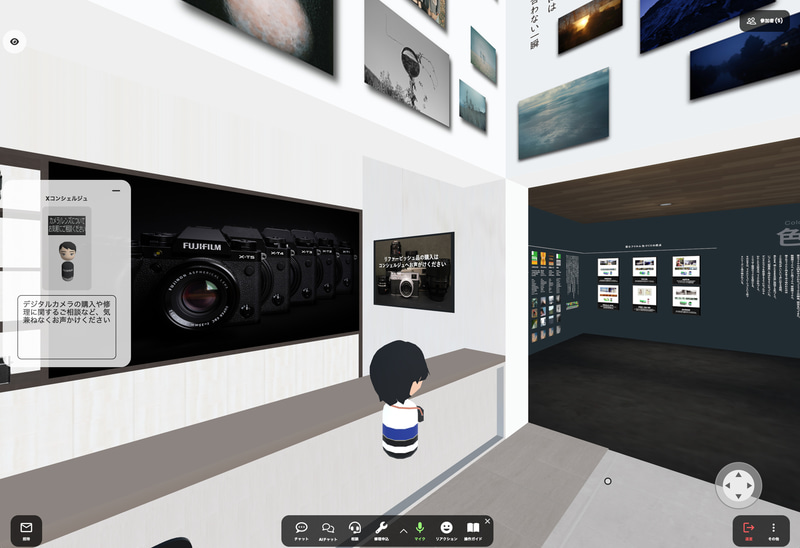Click the headset consultation icon

point(355,531)
